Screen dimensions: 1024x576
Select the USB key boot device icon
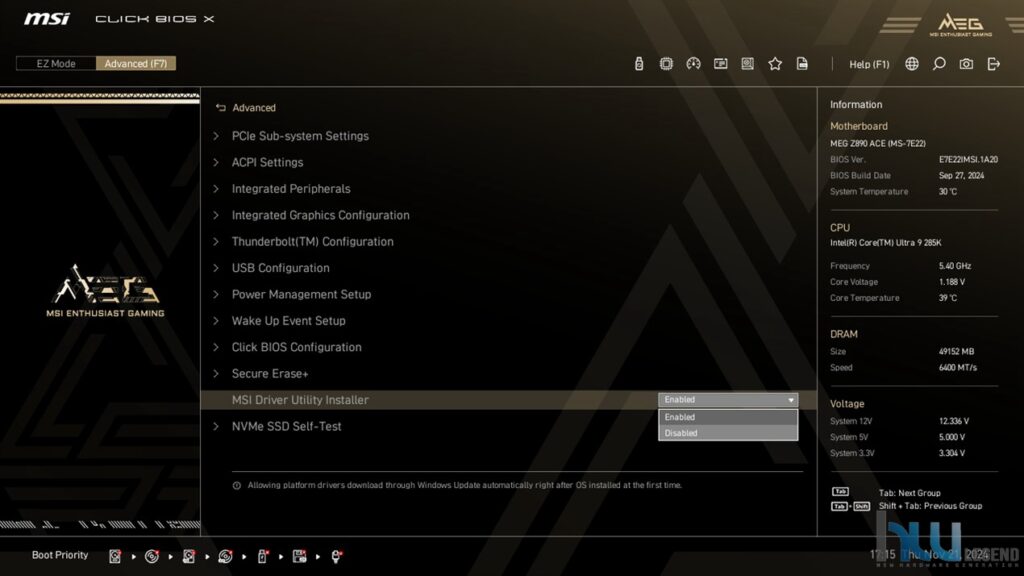pyautogui.click(x=263, y=556)
